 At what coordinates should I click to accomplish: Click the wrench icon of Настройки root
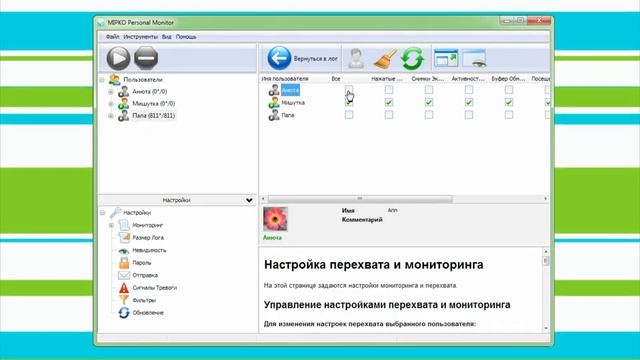click(x=115, y=213)
